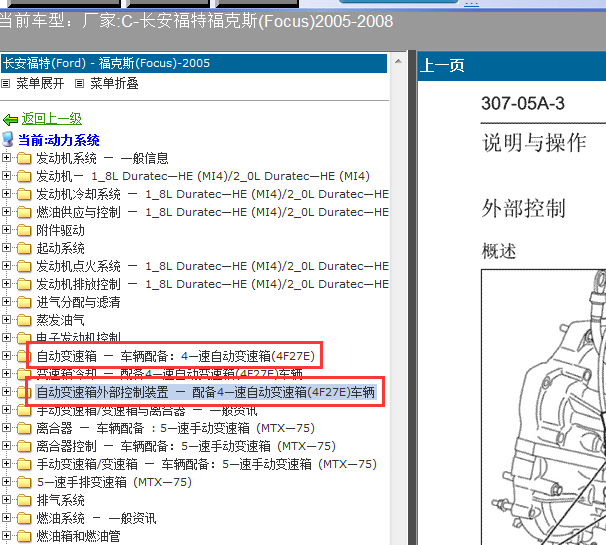Image resolution: width=606 pixels, height=545 pixels.
Task: Click the 动力系统 book icon
Action: 8,140
